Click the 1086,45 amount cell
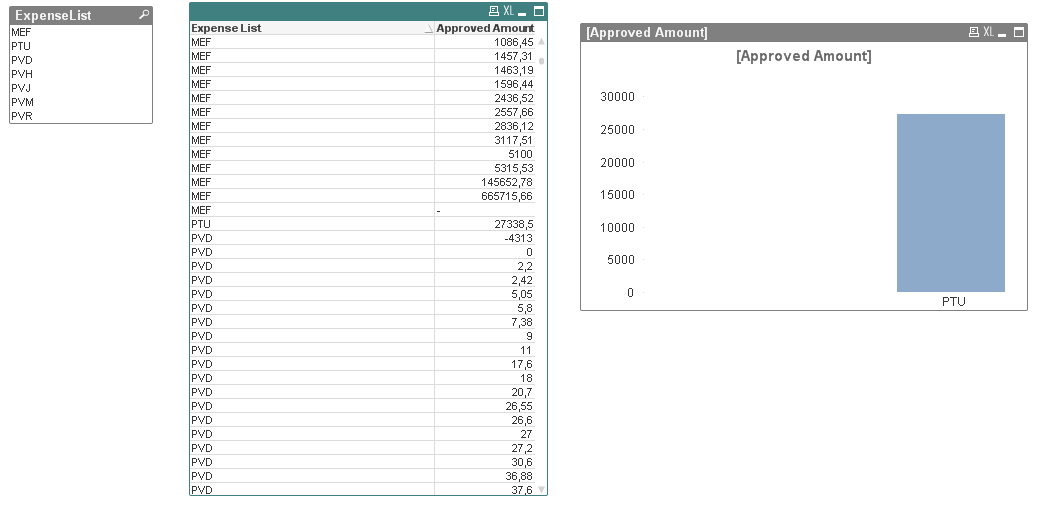 click(x=485, y=42)
